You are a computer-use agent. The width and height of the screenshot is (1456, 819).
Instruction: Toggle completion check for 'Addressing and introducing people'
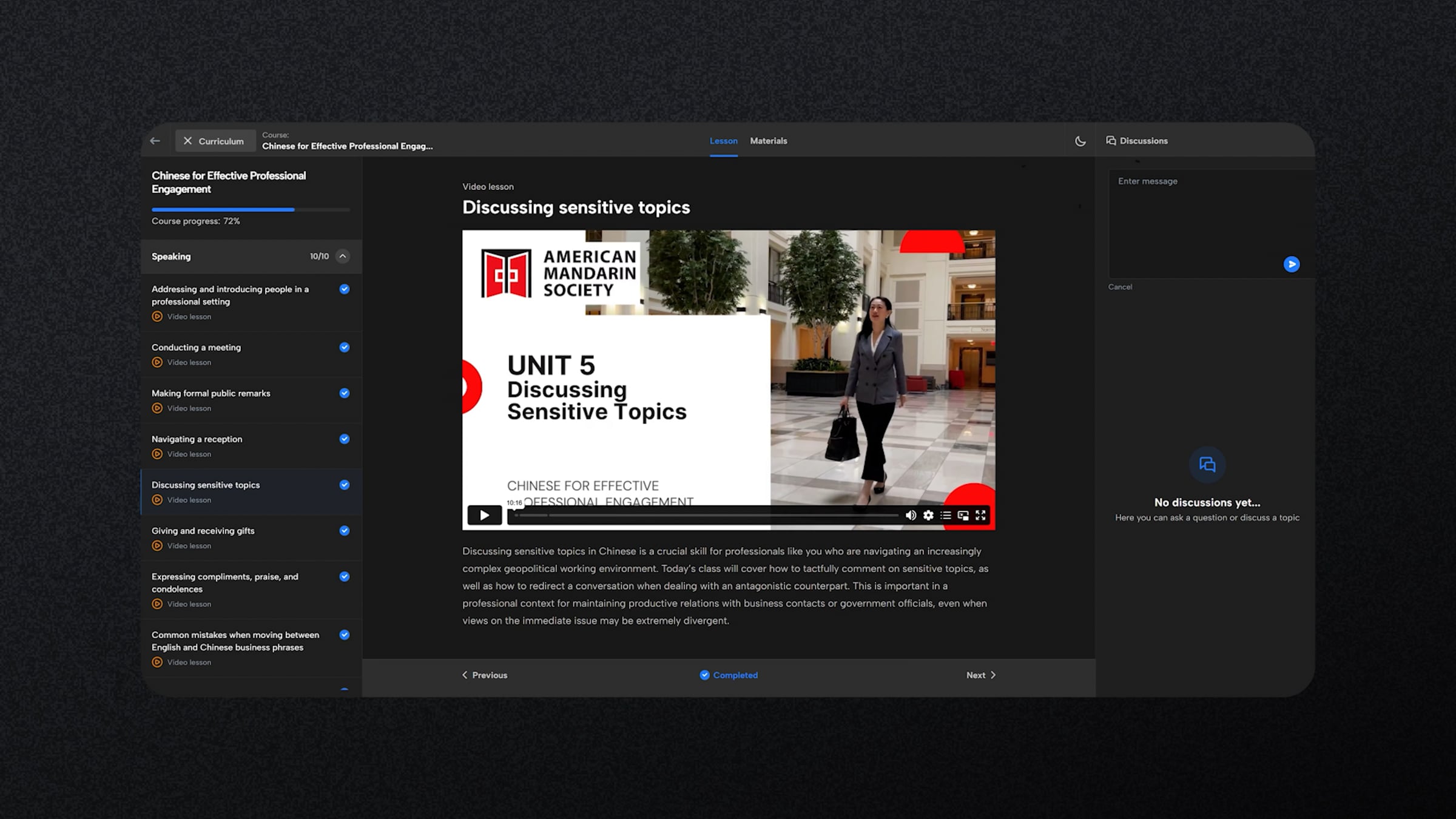tap(345, 289)
